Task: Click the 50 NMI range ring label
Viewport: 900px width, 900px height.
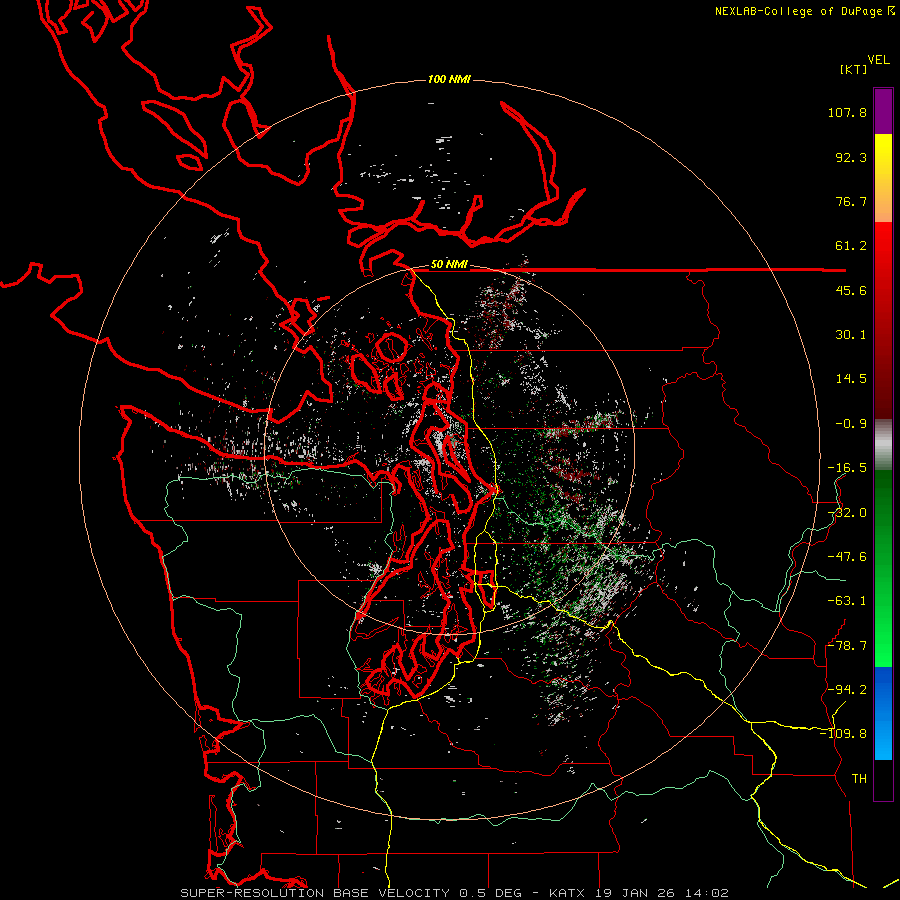Action: 449,265
